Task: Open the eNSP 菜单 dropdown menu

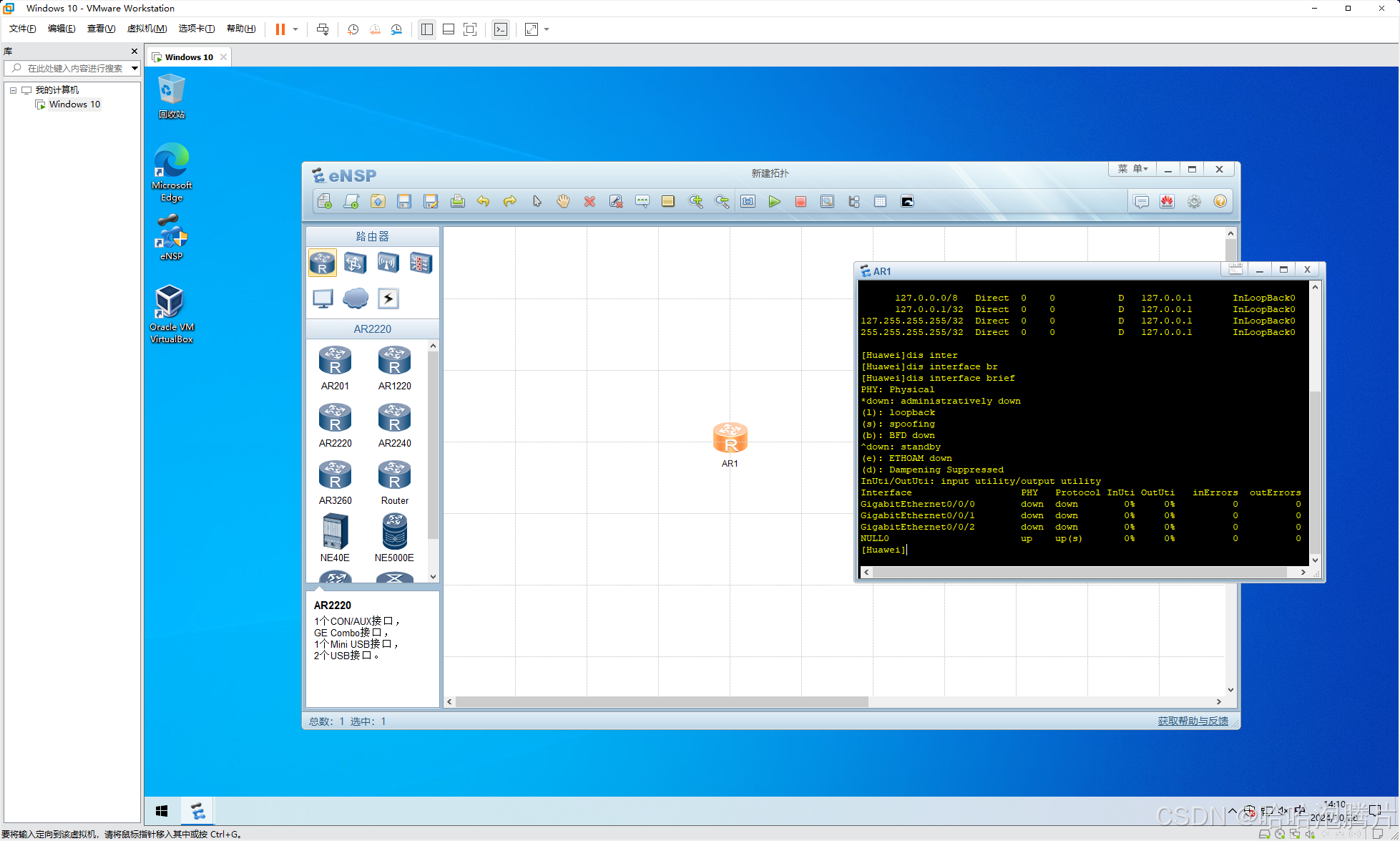Action: click(1133, 169)
